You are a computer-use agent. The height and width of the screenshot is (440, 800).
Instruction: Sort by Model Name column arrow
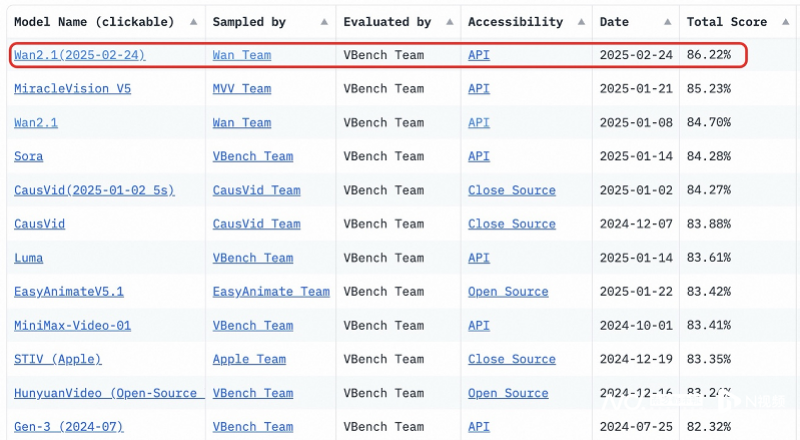pyautogui.click(x=193, y=22)
